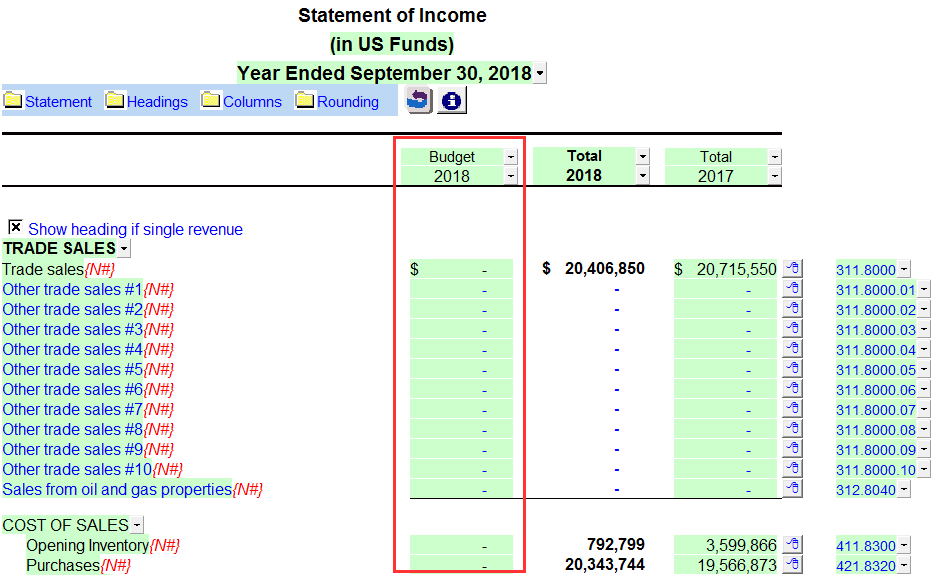Click mouse icon for Other trade sales #8
The height and width of the screenshot is (575, 940).
tap(793, 429)
